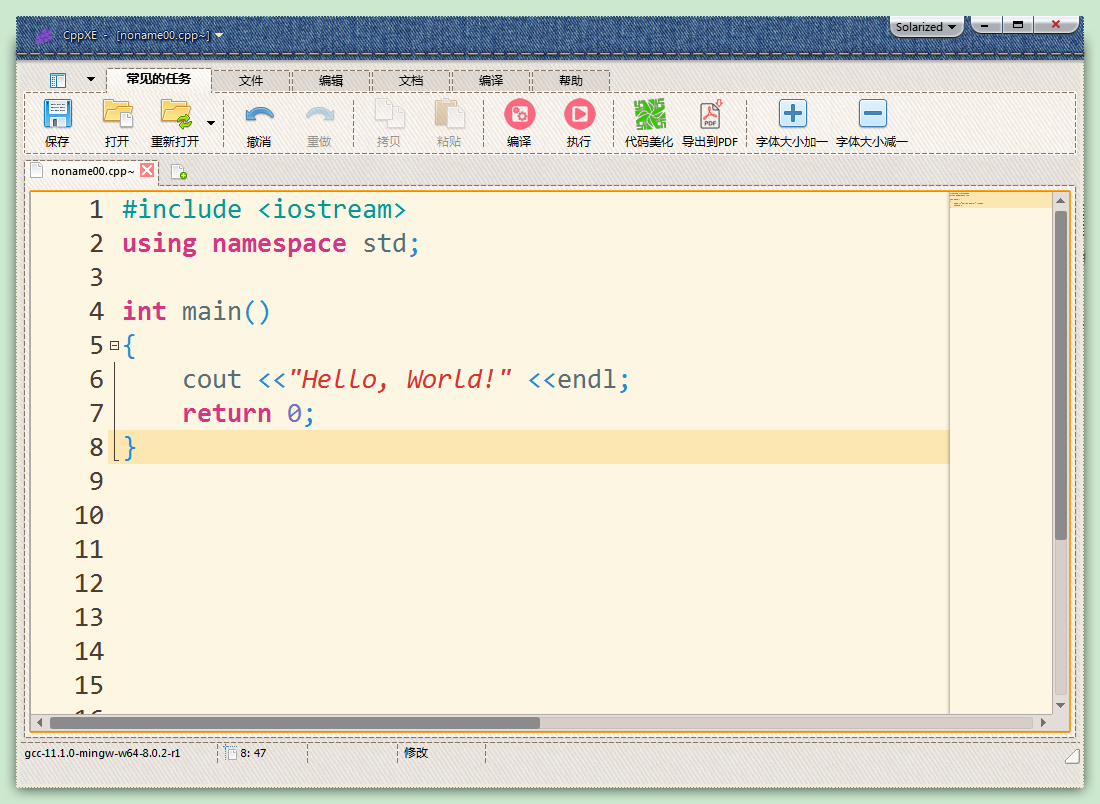The image size is (1100, 804).
Task: Click the Reopen (重新打开) folder icon
Action: [x=176, y=114]
